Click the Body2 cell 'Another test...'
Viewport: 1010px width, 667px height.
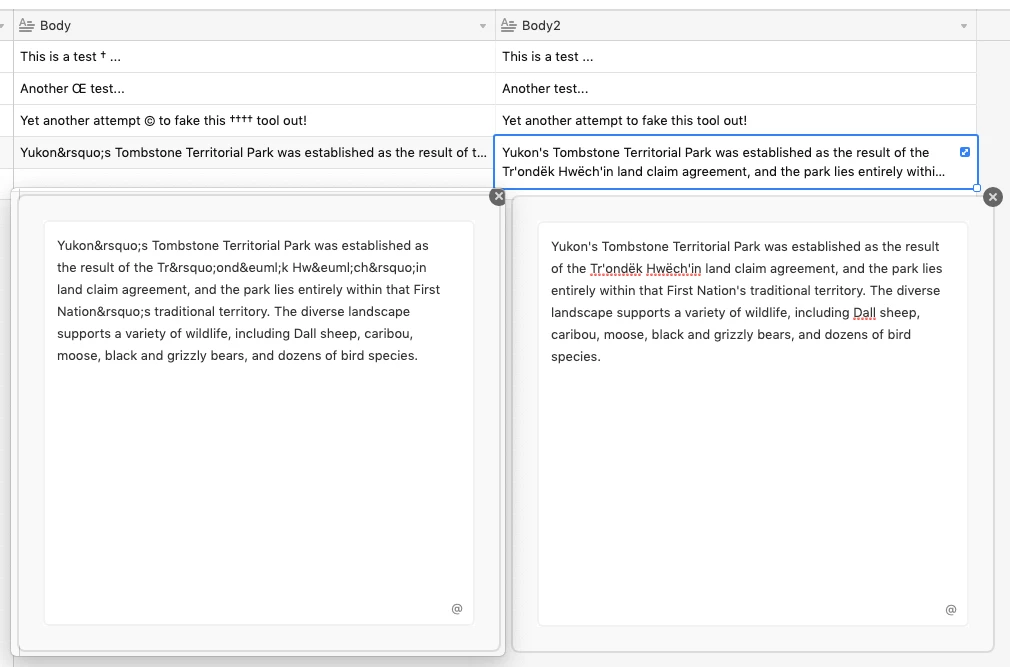[x=736, y=88]
